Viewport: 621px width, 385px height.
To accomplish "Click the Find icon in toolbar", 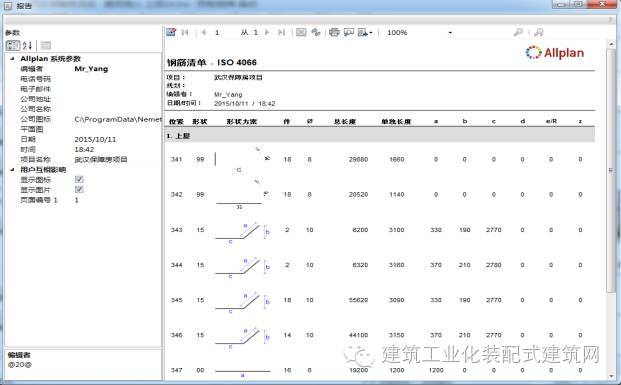I will tap(518, 32).
